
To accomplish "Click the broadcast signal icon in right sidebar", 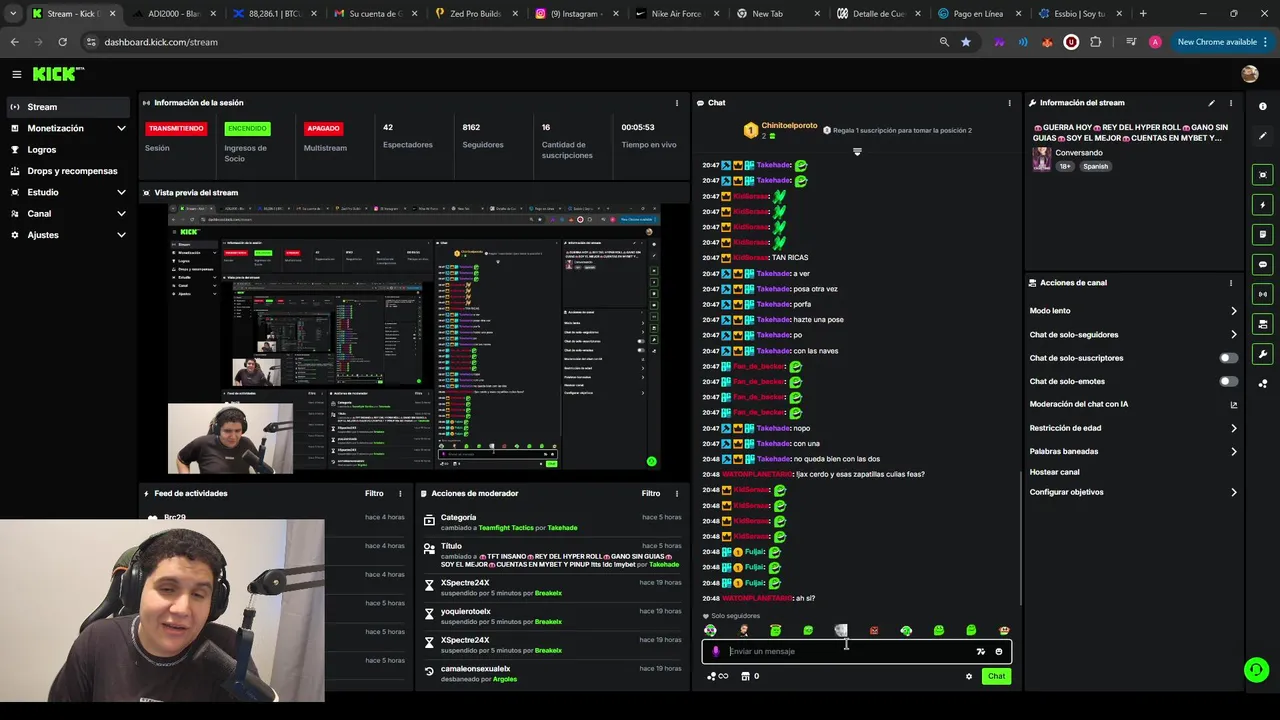I will click(1262, 294).
